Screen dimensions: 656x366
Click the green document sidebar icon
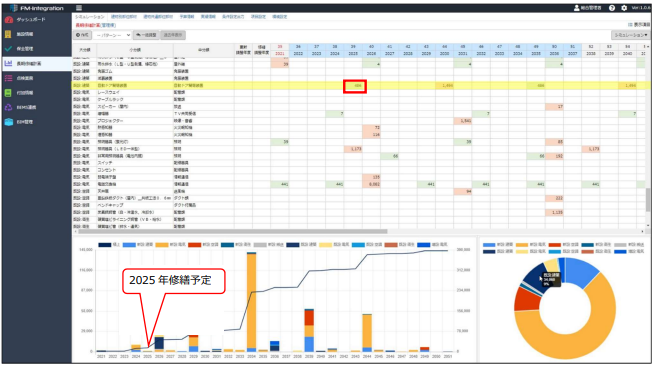8,92
